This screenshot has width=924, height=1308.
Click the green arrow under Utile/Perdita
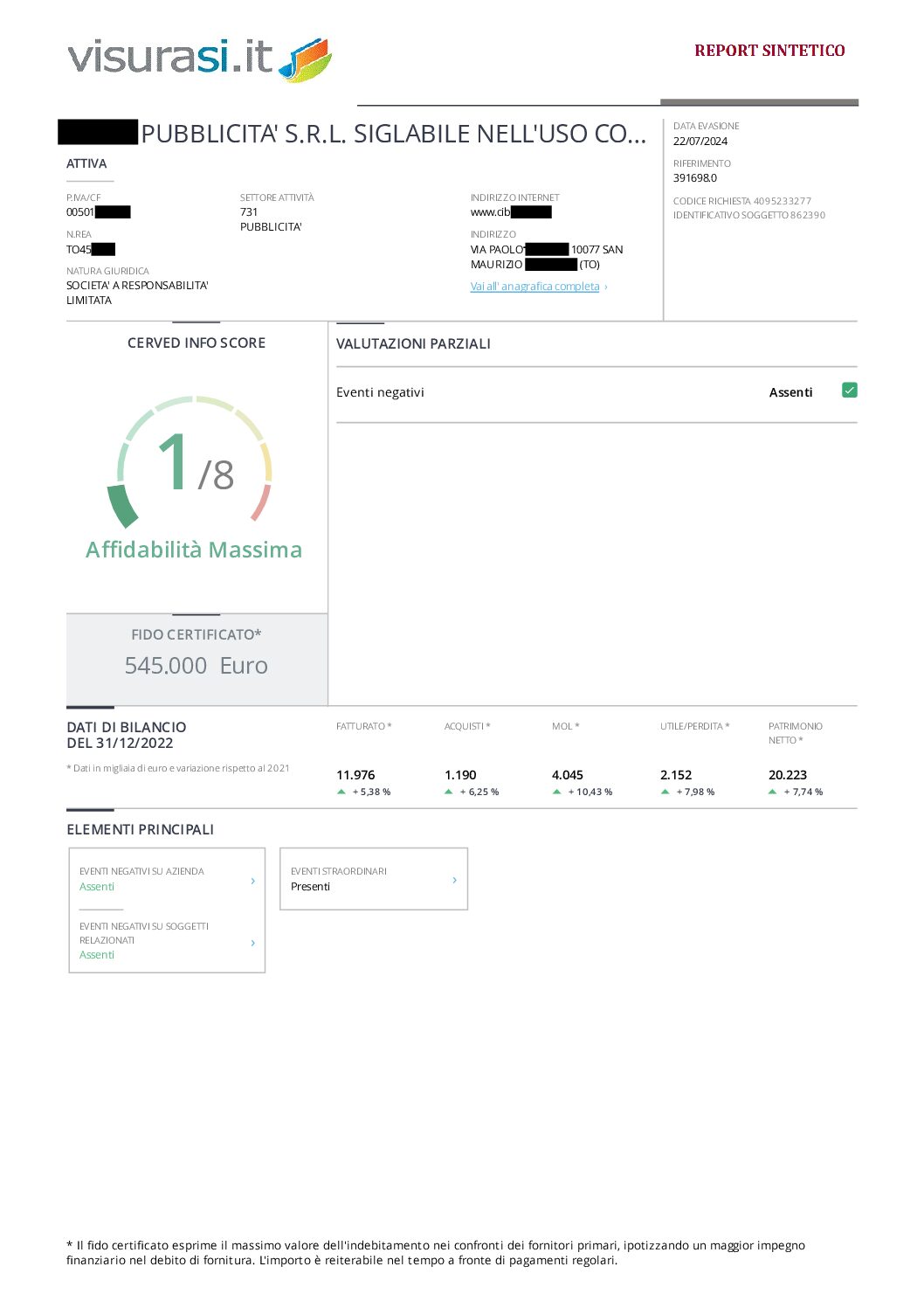click(665, 792)
